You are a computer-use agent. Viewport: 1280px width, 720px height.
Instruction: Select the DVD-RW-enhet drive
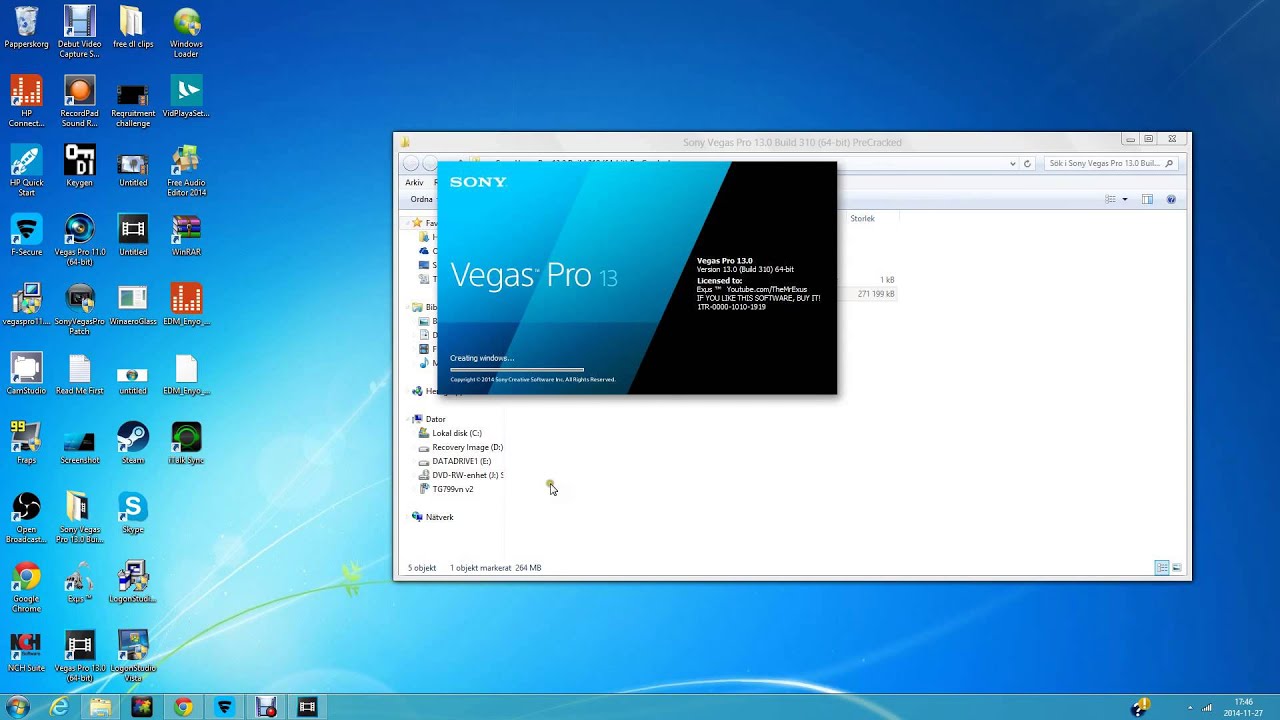[x=460, y=475]
